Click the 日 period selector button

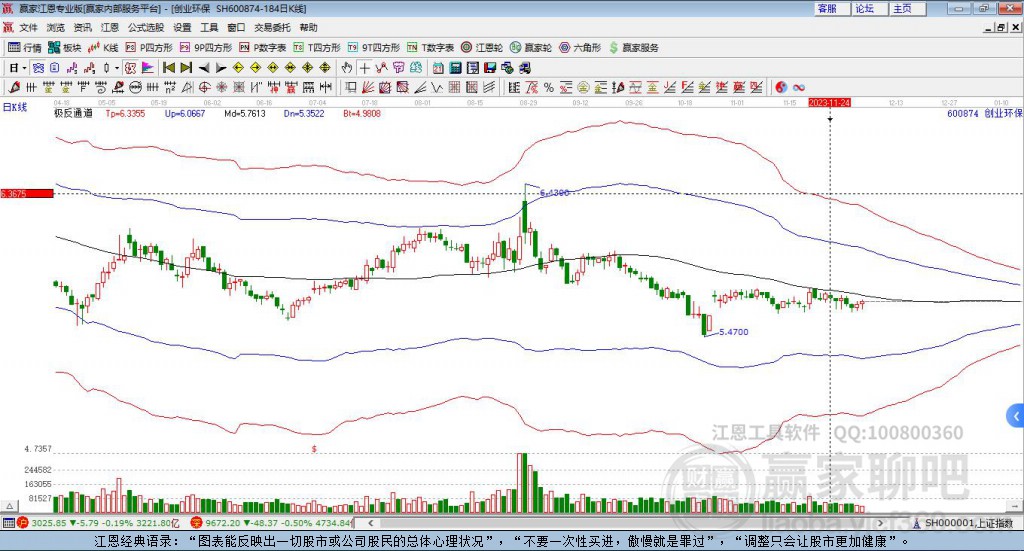[x=14, y=68]
